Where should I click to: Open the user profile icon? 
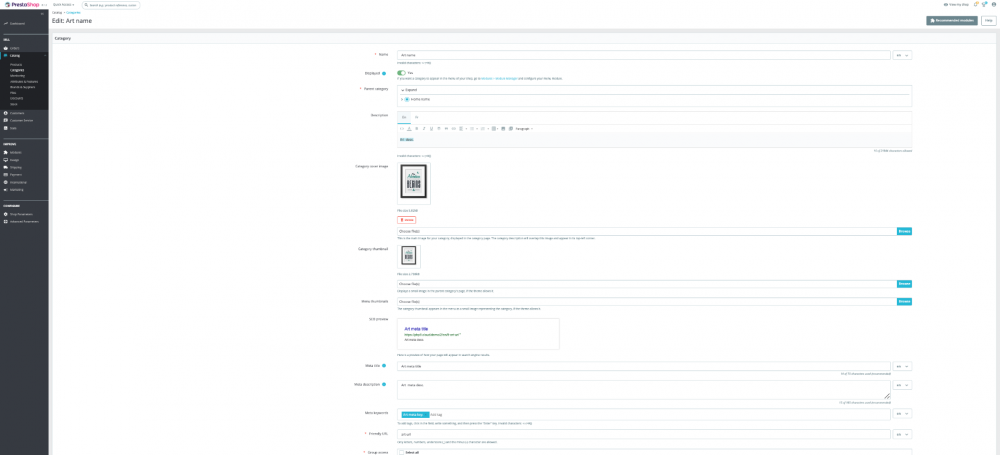point(994,4)
